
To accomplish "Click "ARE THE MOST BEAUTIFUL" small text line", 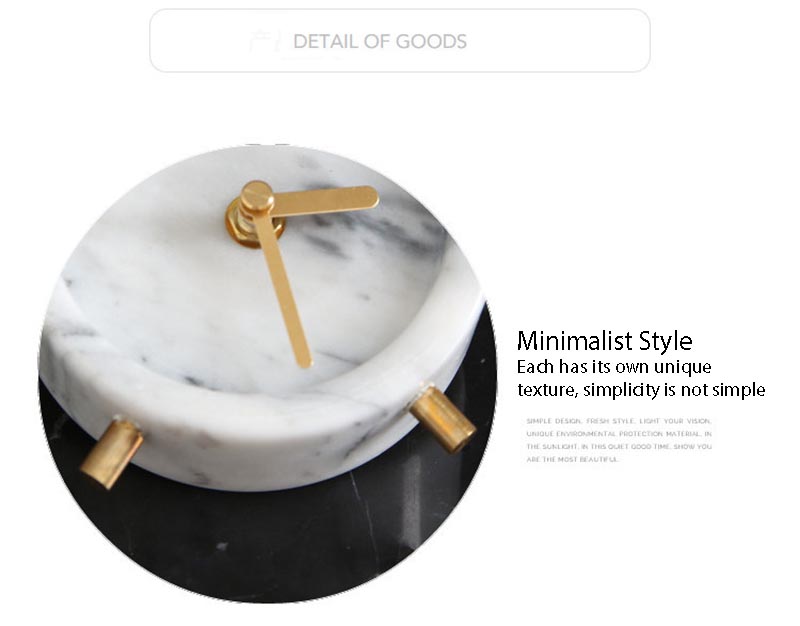I will pos(572,459).
